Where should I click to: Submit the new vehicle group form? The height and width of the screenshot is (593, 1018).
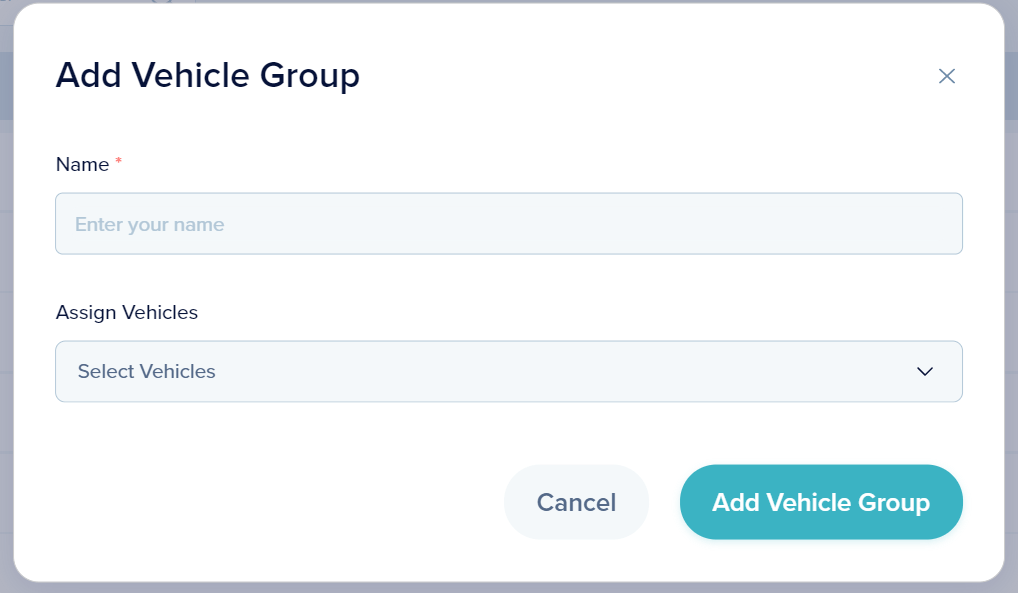point(820,502)
